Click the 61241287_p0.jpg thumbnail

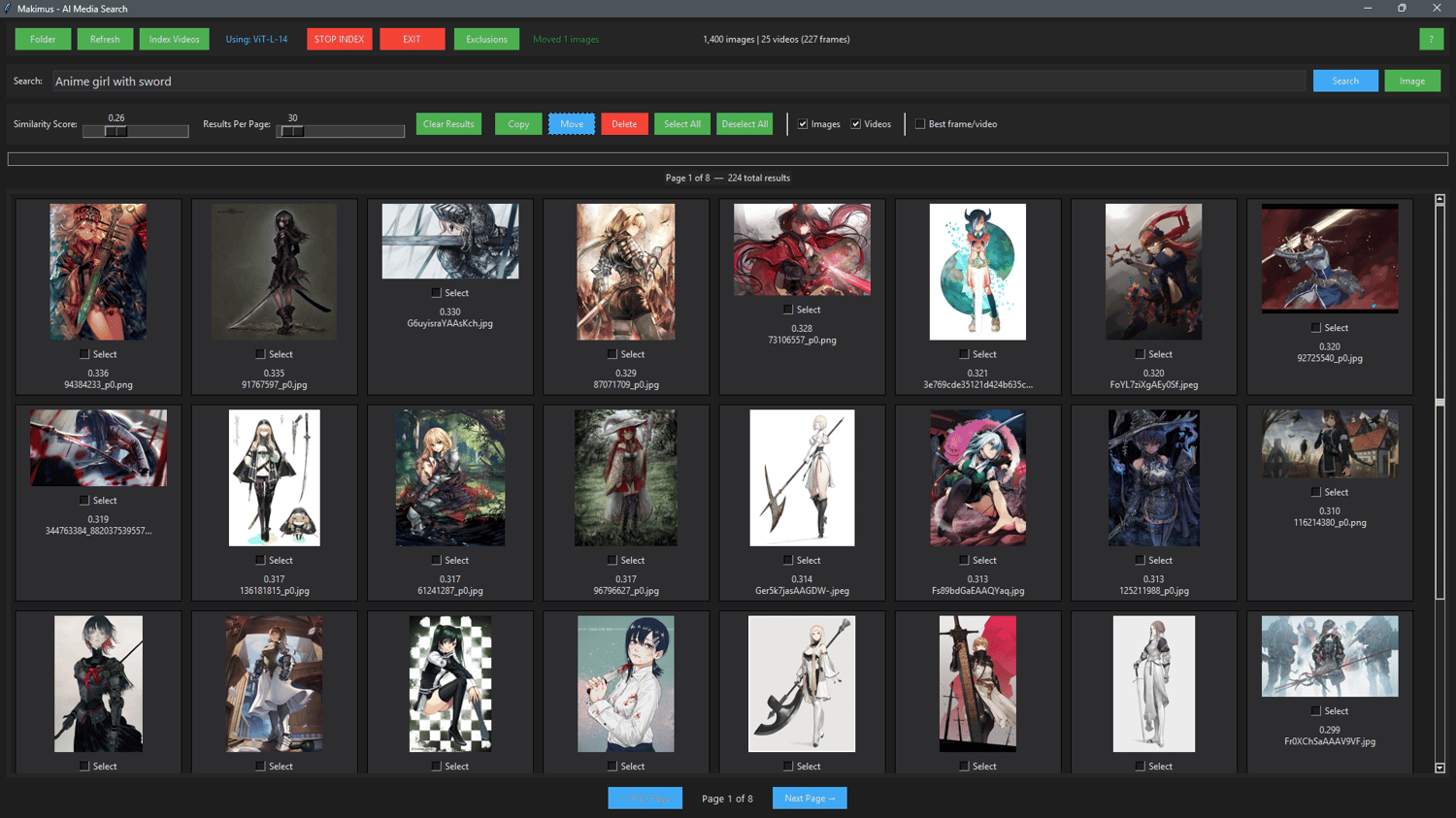[x=450, y=477]
